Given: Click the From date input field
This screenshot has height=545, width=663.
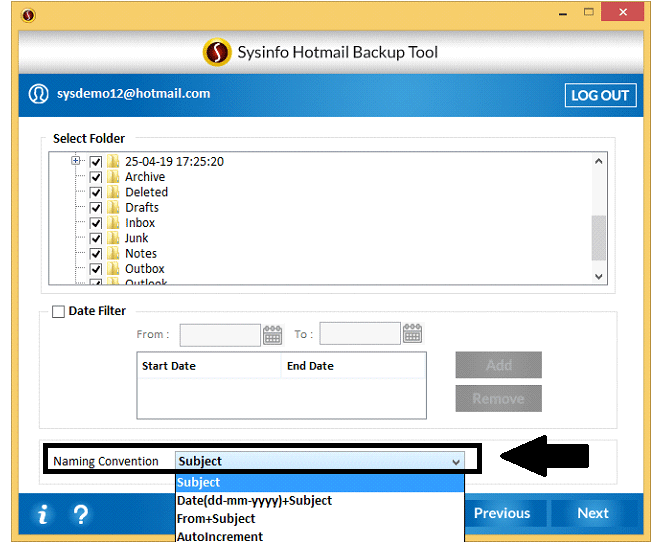Looking at the screenshot, I should coord(220,335).
